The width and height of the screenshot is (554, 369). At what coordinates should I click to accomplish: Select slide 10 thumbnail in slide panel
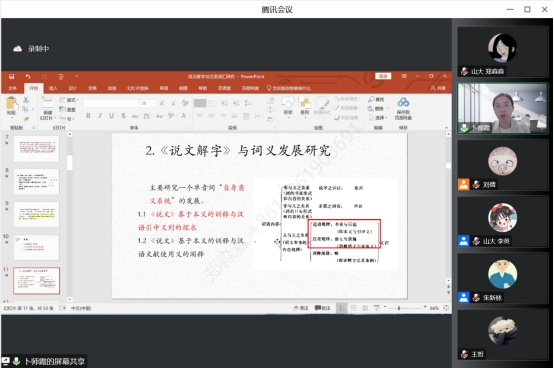click(x=37, y=247)
